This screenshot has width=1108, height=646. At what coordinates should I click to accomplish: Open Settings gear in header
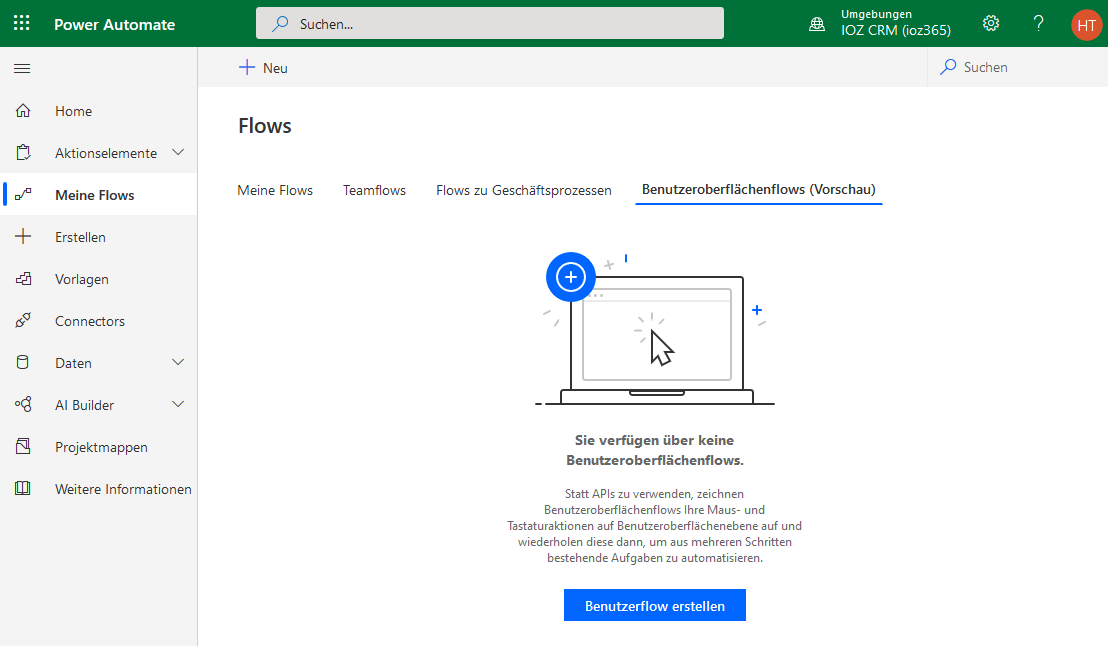click(991, 23)
